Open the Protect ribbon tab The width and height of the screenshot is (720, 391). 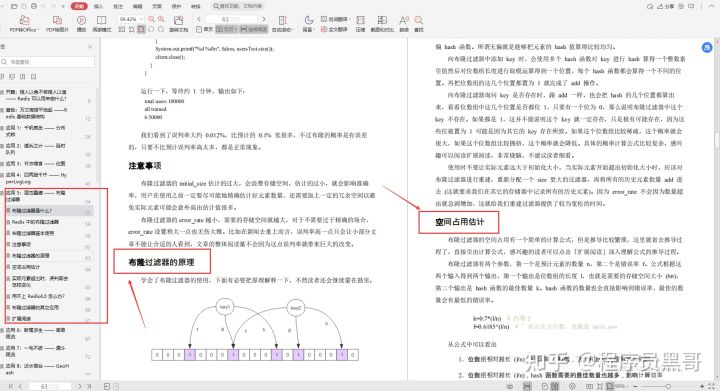[176, 6]
